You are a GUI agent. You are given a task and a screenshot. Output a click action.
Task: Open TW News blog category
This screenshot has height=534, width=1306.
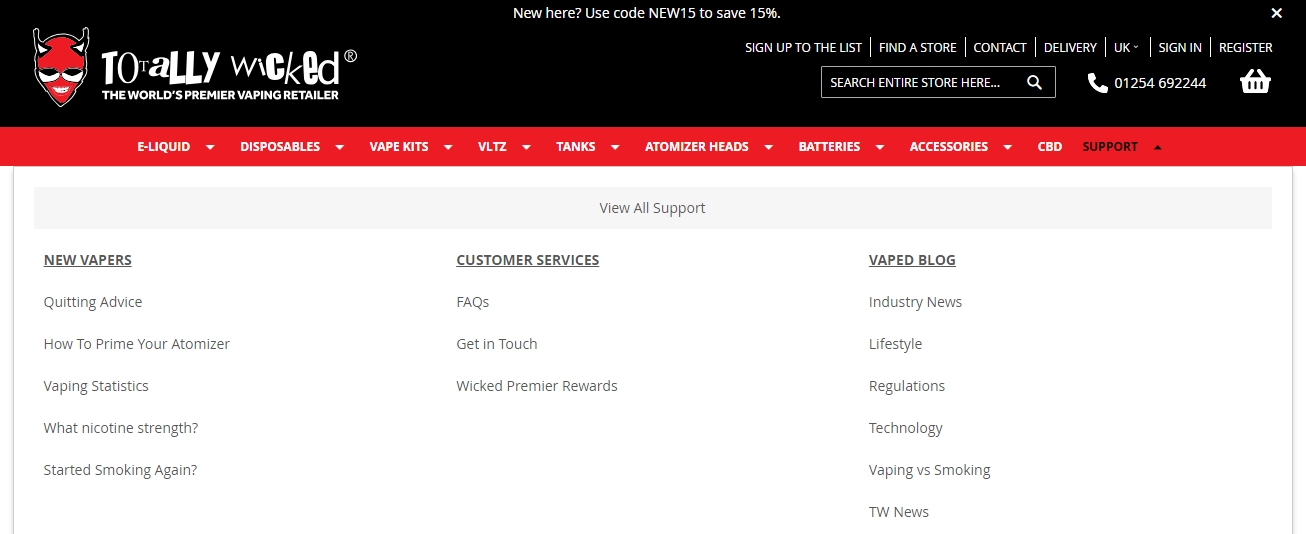899,512
